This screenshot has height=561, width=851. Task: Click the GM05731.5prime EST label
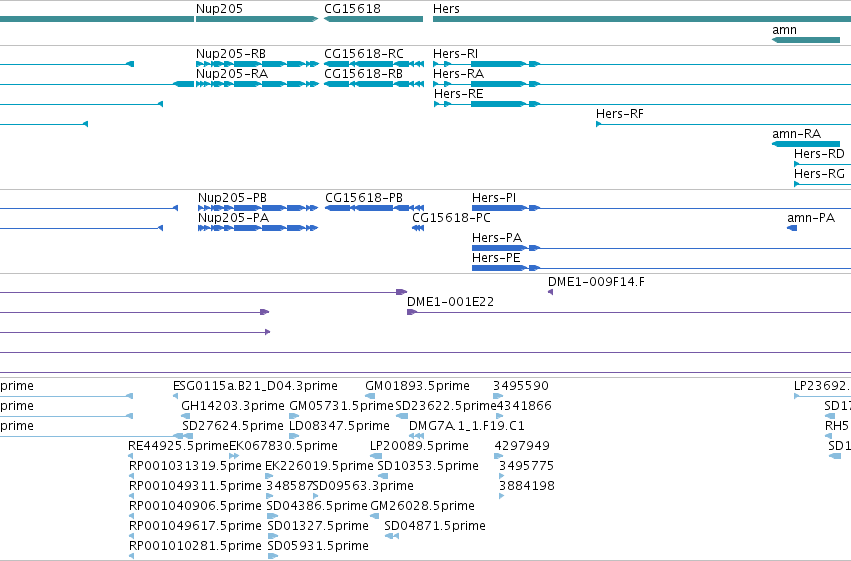tap(341, 406)
